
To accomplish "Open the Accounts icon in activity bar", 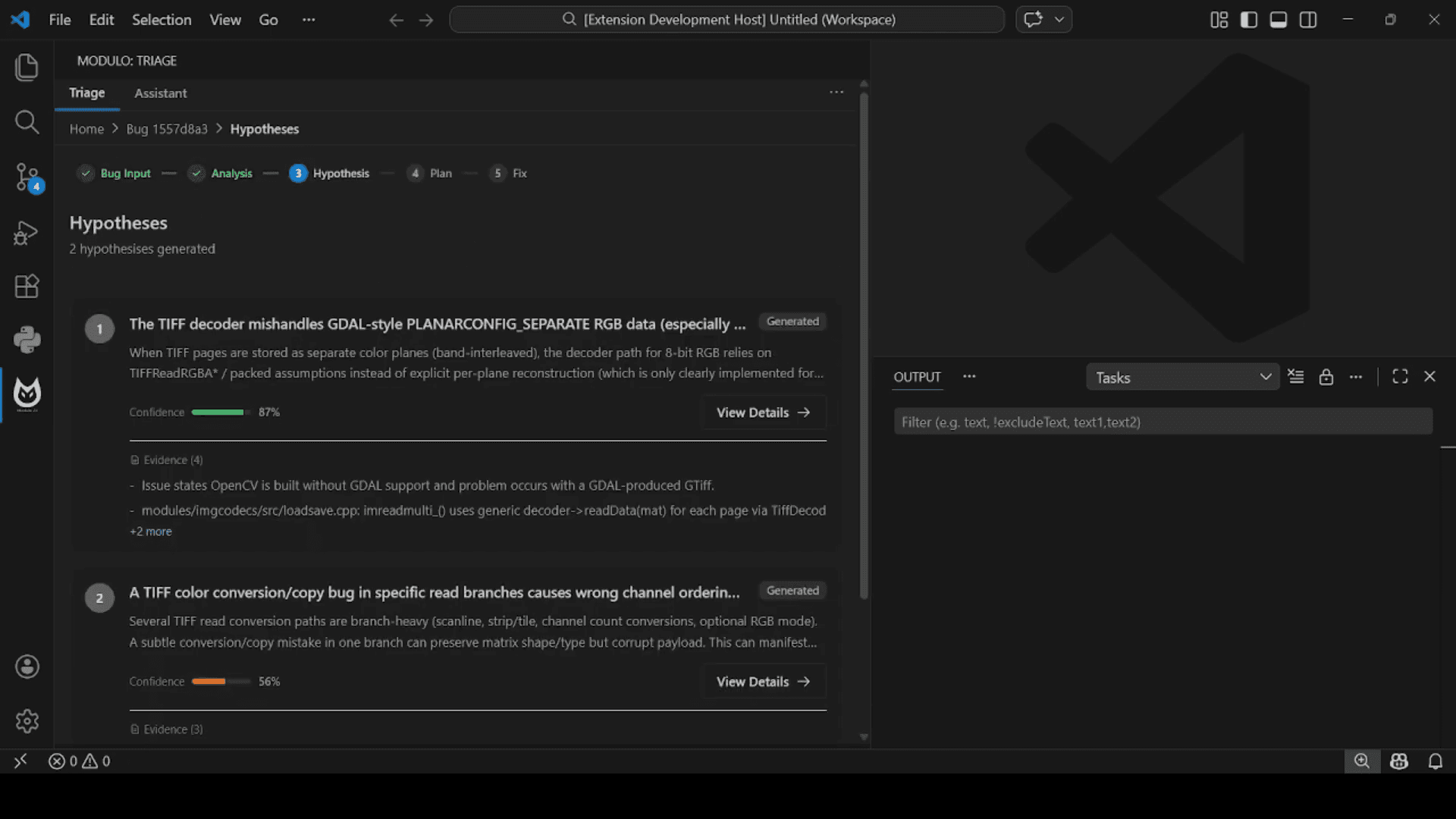I will click(27, 667).
